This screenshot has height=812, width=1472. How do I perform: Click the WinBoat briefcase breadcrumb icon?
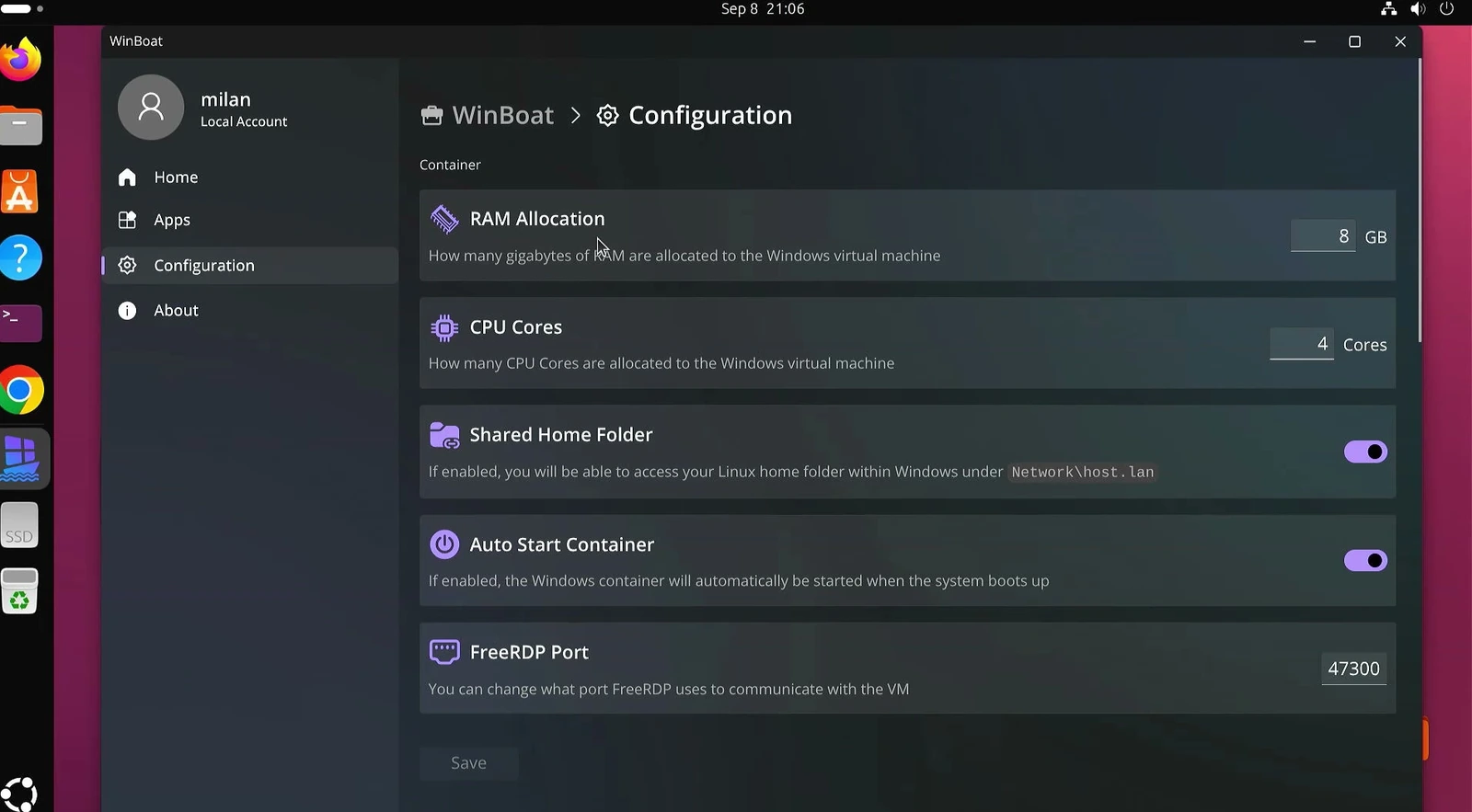(x=431, y=116)
